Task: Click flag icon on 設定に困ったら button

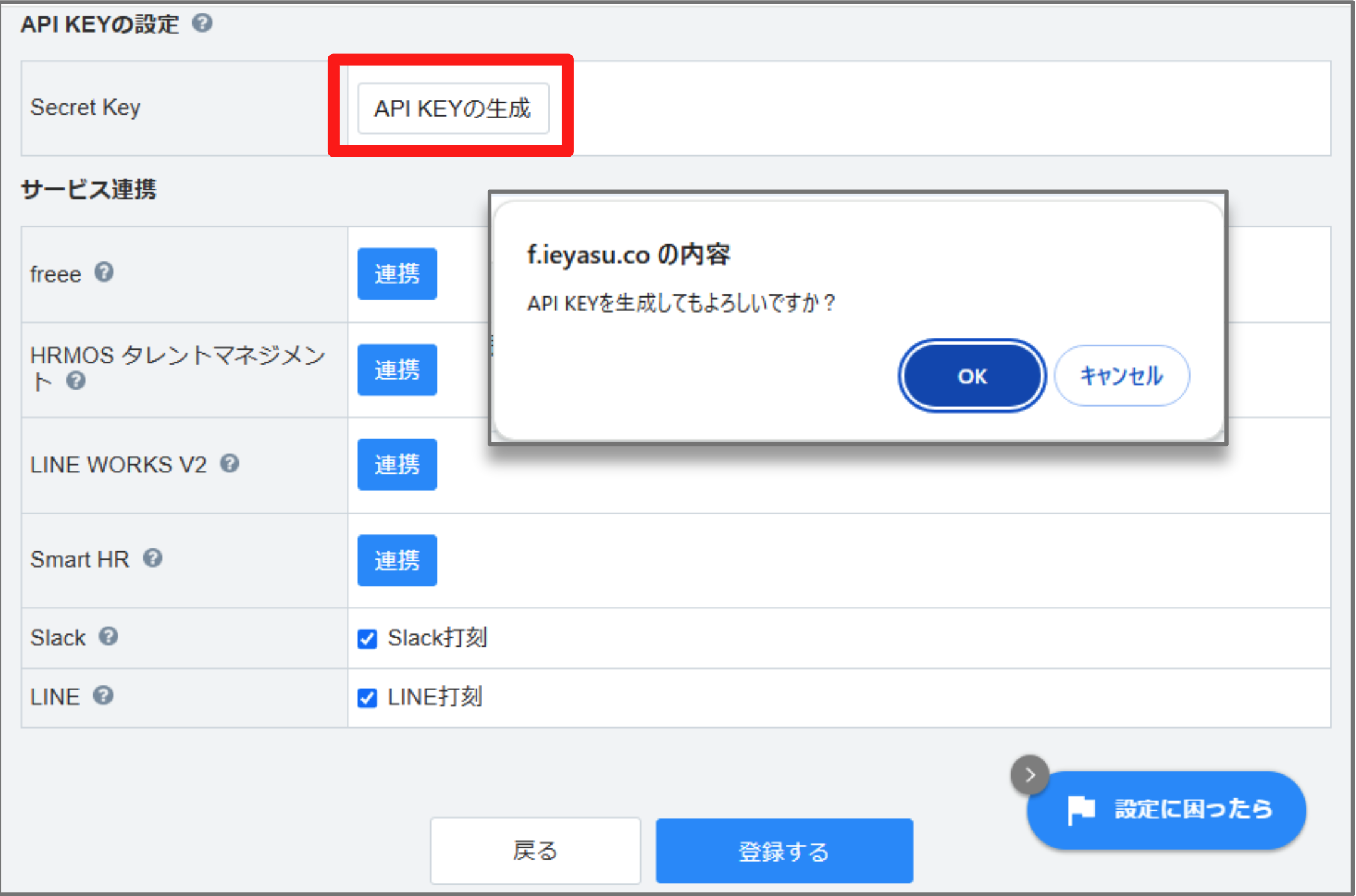Action: [x=1081, y=810]
